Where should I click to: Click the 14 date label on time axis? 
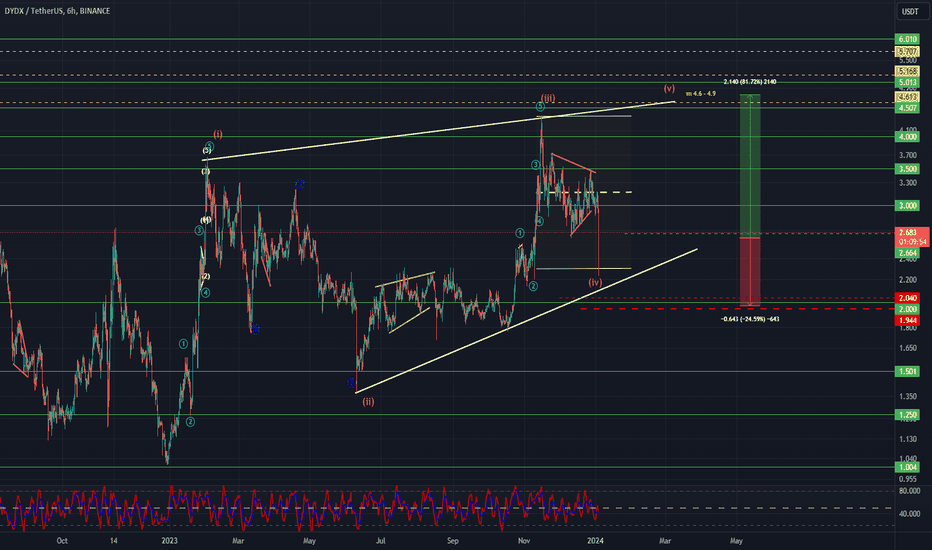114,541
